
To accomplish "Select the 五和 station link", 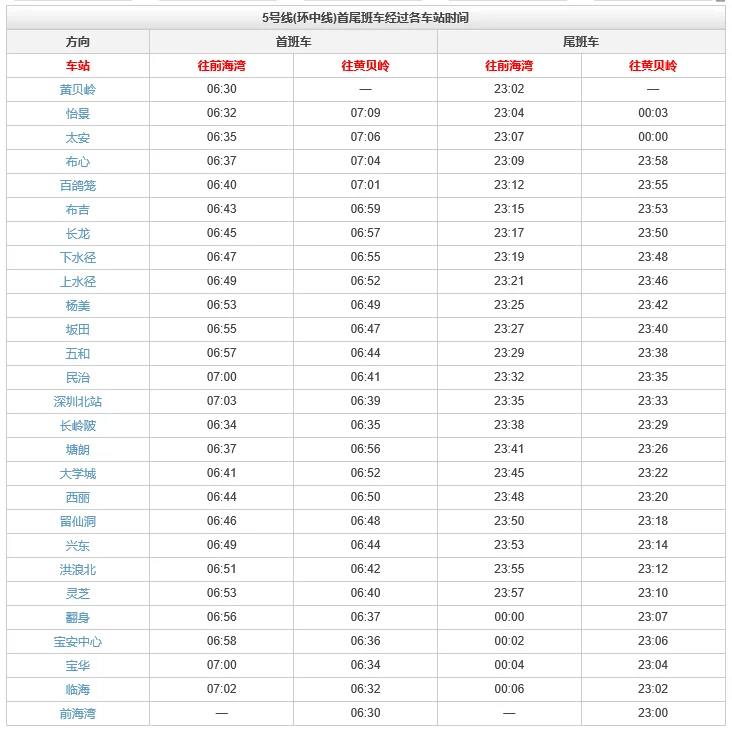I will coord(78,354).
